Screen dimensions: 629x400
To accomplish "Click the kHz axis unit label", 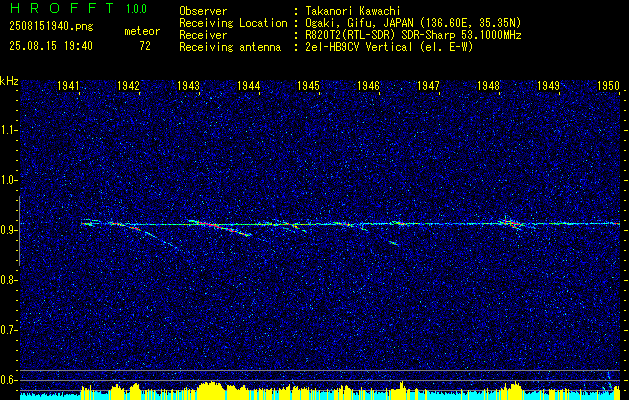I will point(9,81).
